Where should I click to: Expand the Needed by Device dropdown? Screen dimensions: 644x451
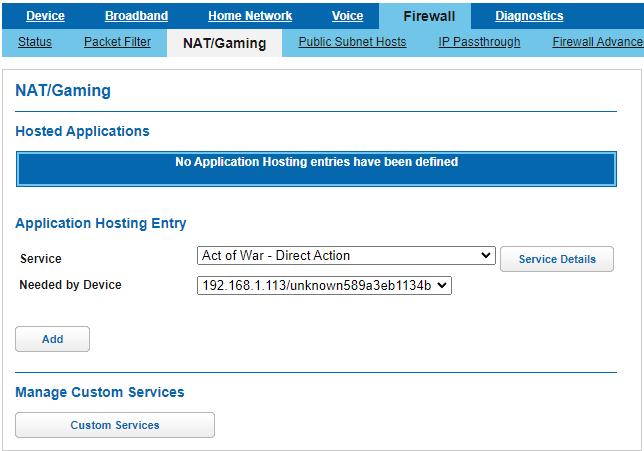[324, 286]
